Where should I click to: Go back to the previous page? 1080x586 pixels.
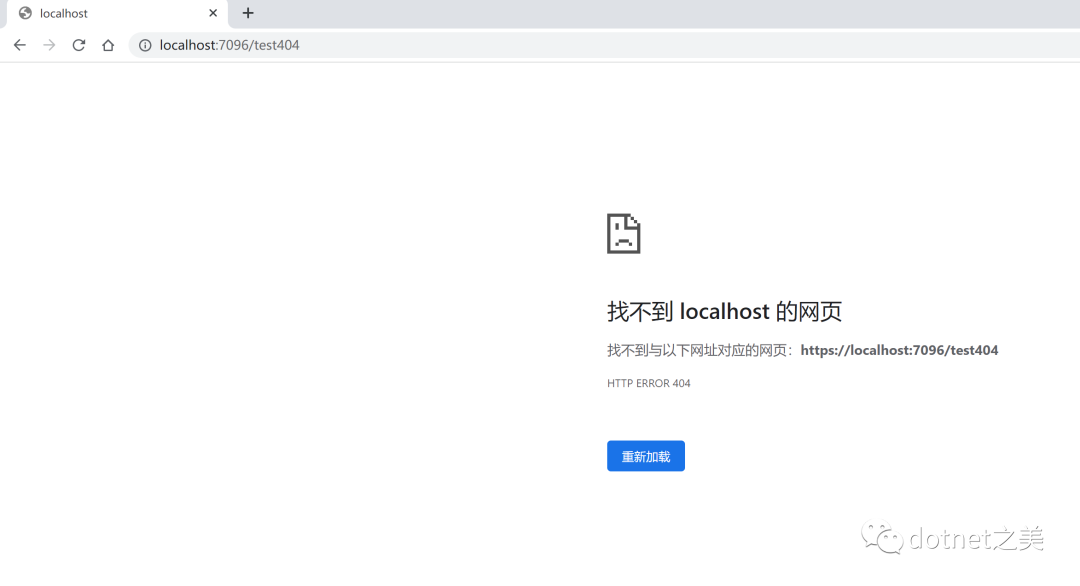tap(19, 45)
